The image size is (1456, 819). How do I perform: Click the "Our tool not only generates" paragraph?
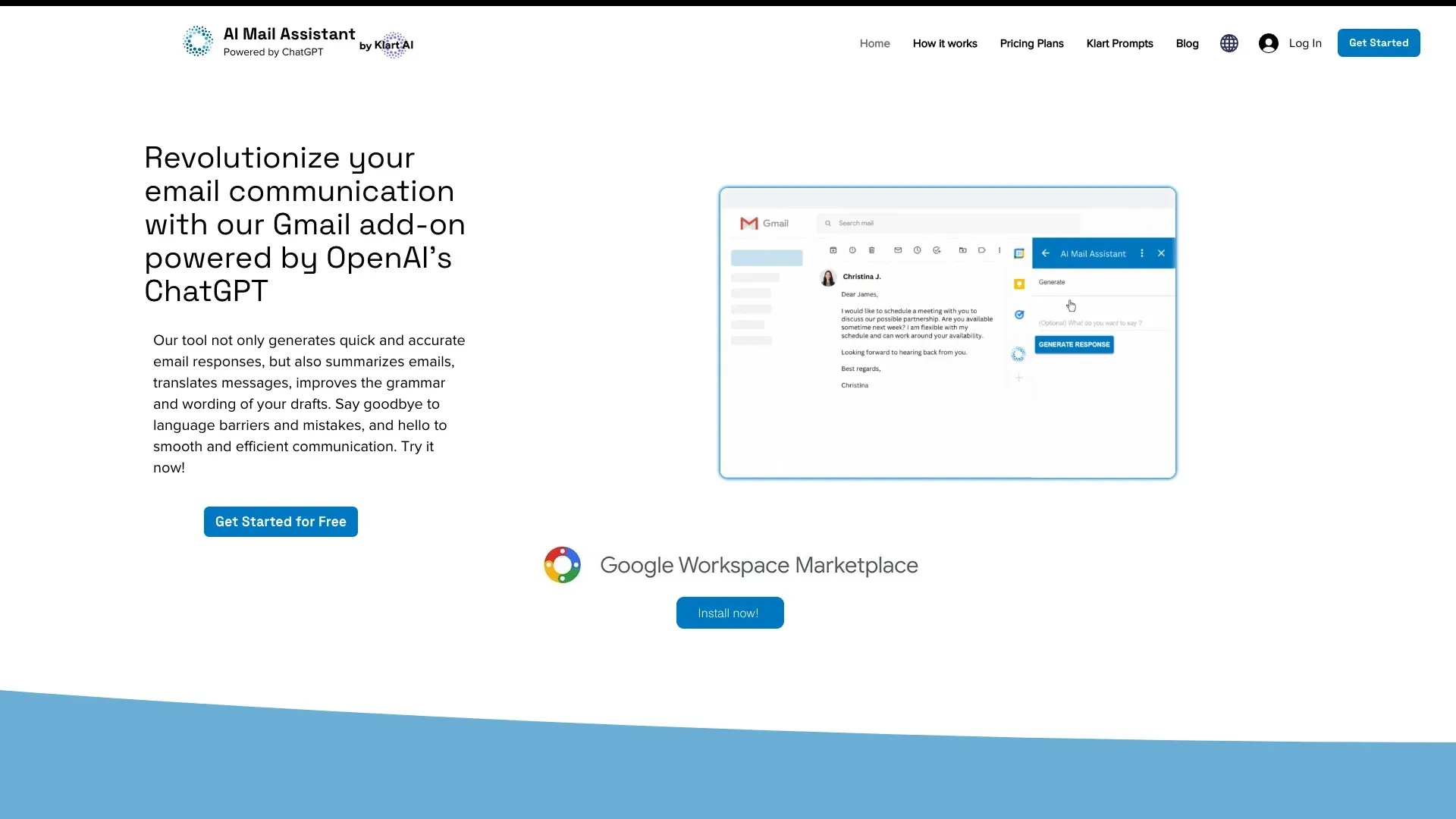coord(309,404)
